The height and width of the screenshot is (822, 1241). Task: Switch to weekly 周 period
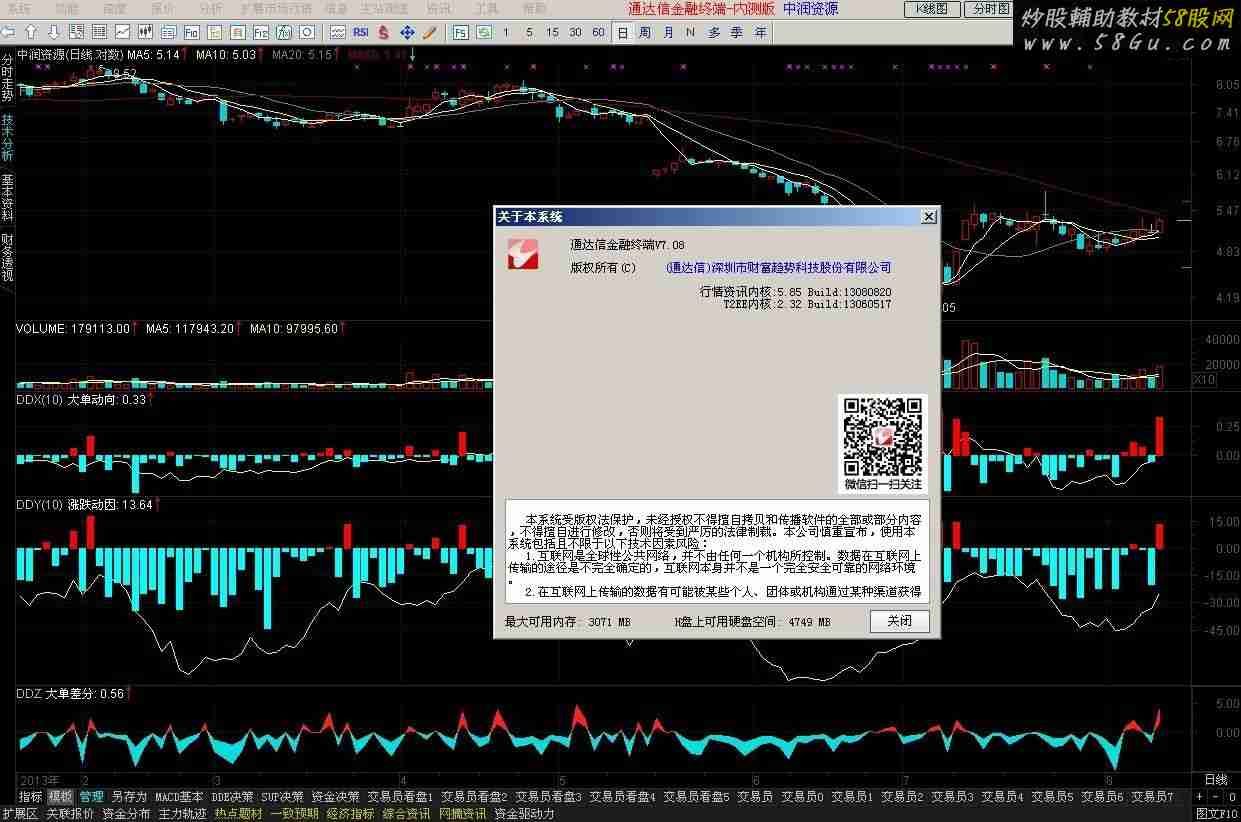tap(645, 32)
